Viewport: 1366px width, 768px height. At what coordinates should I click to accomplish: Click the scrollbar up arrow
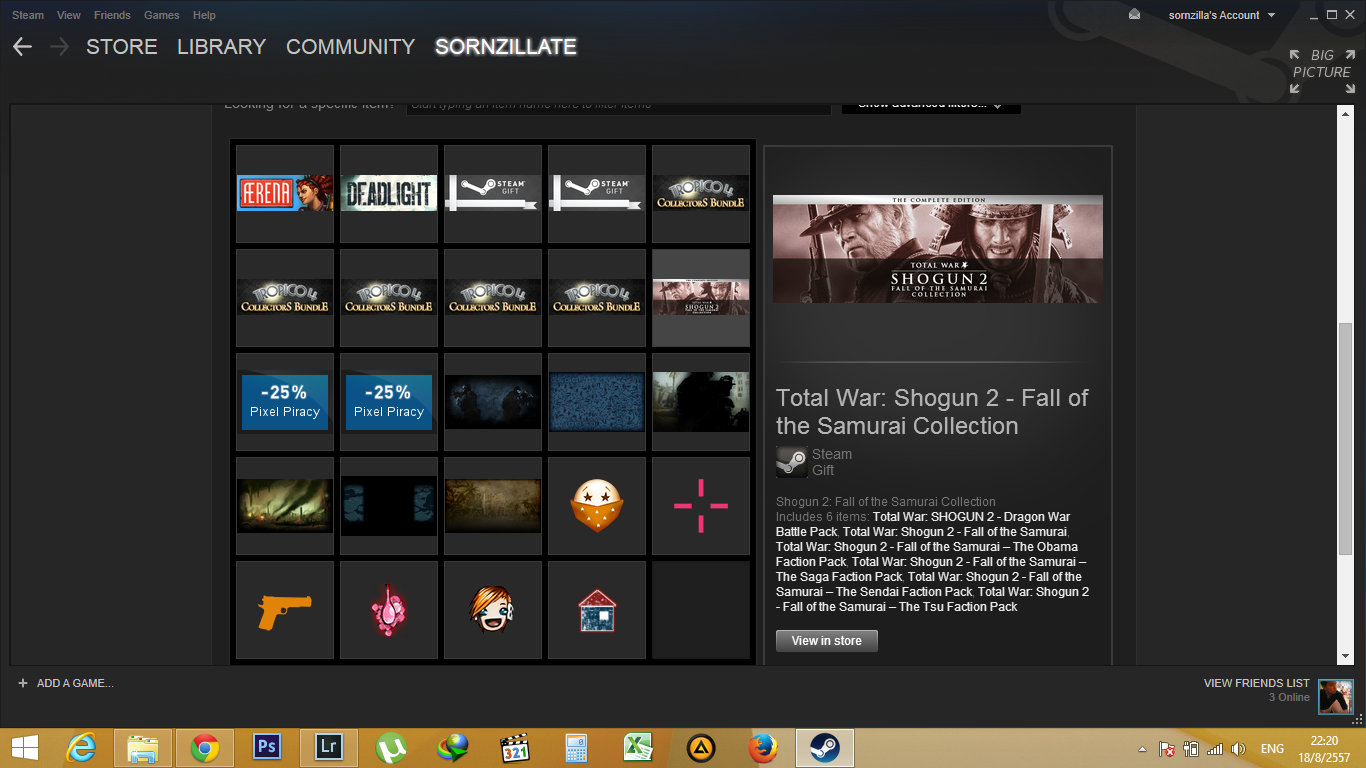(1345, 114)
